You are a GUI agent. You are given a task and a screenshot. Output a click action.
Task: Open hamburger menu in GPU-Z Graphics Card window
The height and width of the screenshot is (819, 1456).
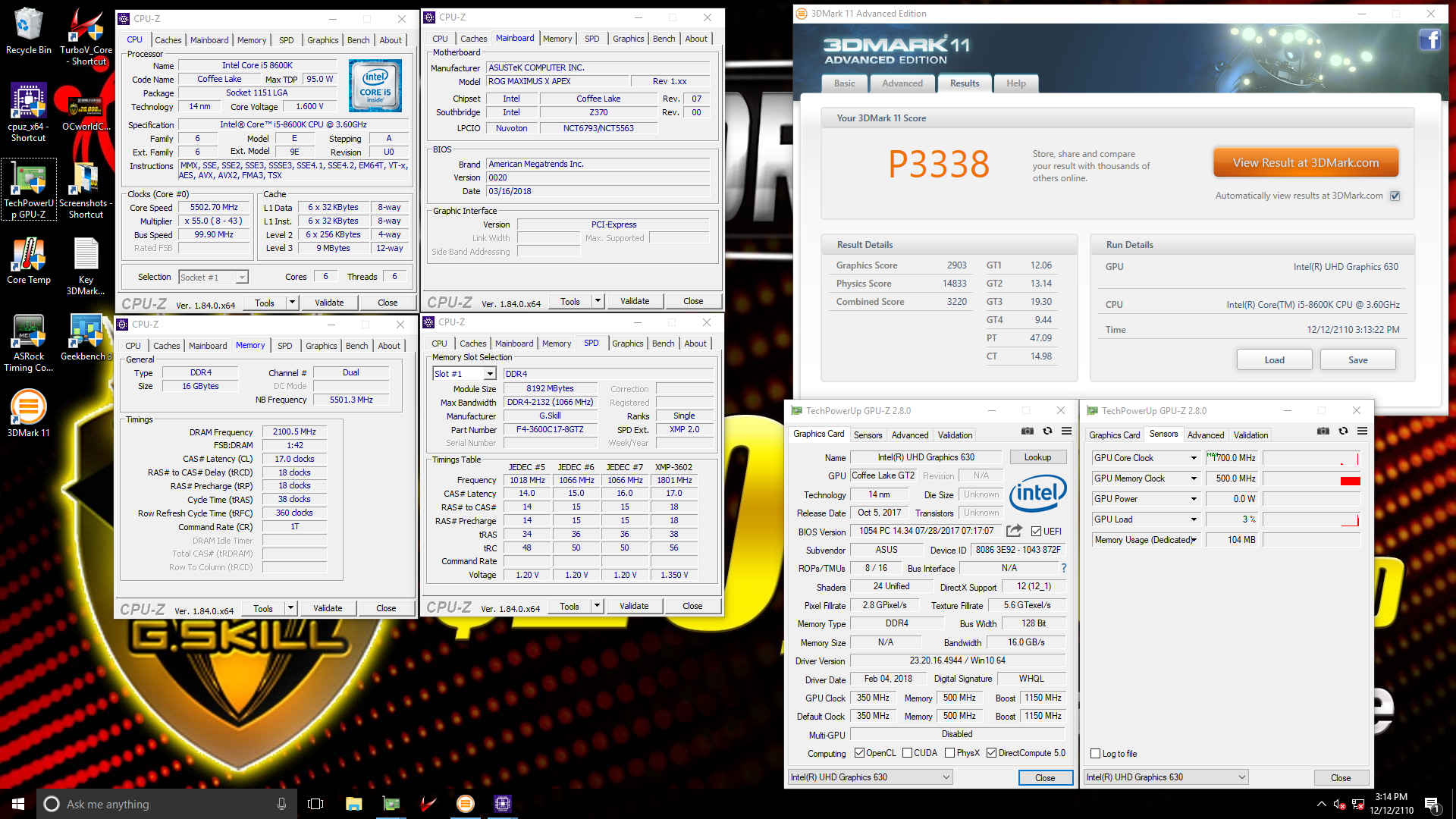coord(1066,431)
